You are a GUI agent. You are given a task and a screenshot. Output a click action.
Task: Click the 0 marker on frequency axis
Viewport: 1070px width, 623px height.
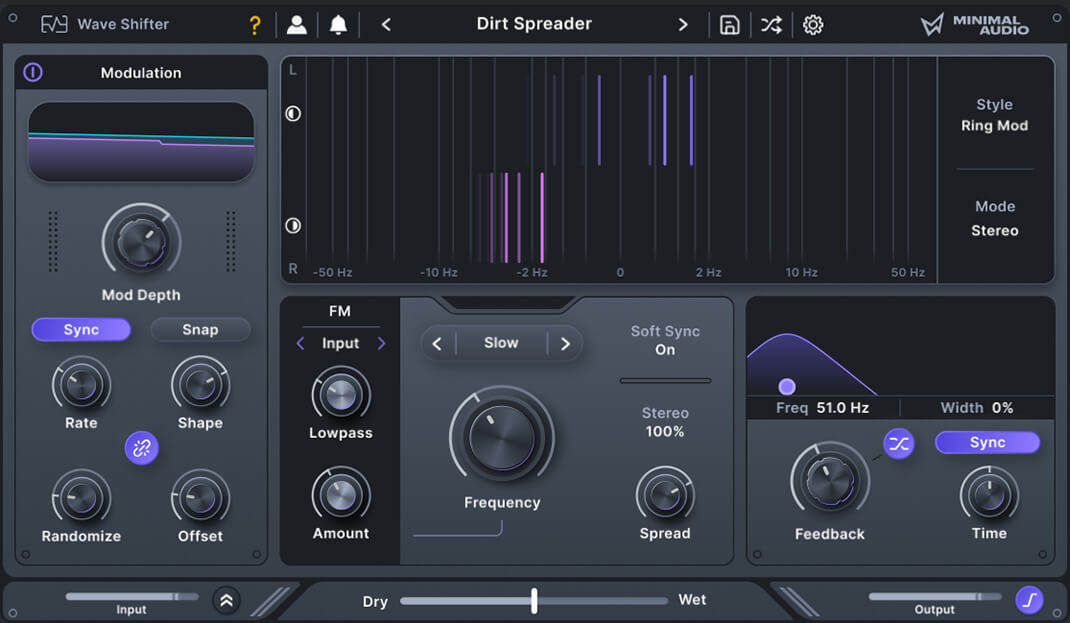coord(620,272)
